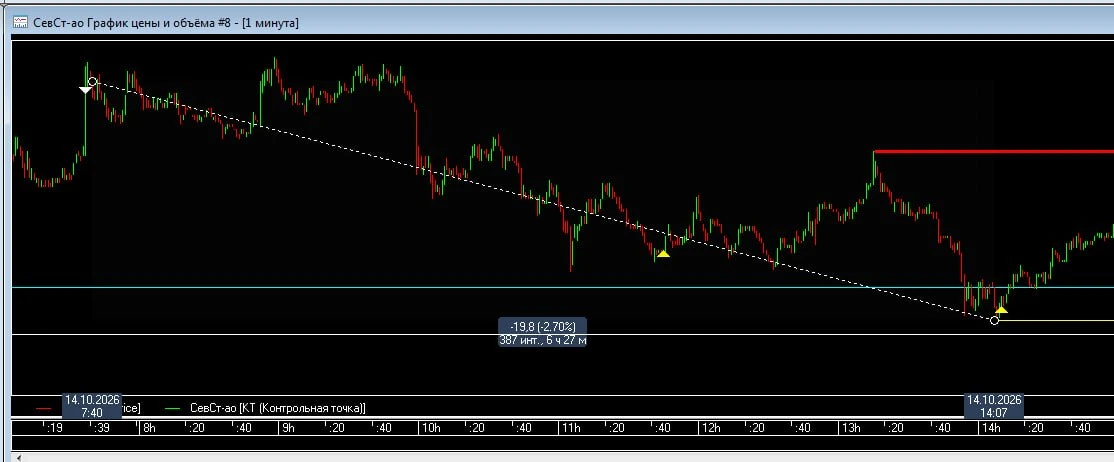Click the '14.10.2026 14:07' date tooltip
The height and width of the screenshot is (462, 1114).
(994, 405)
